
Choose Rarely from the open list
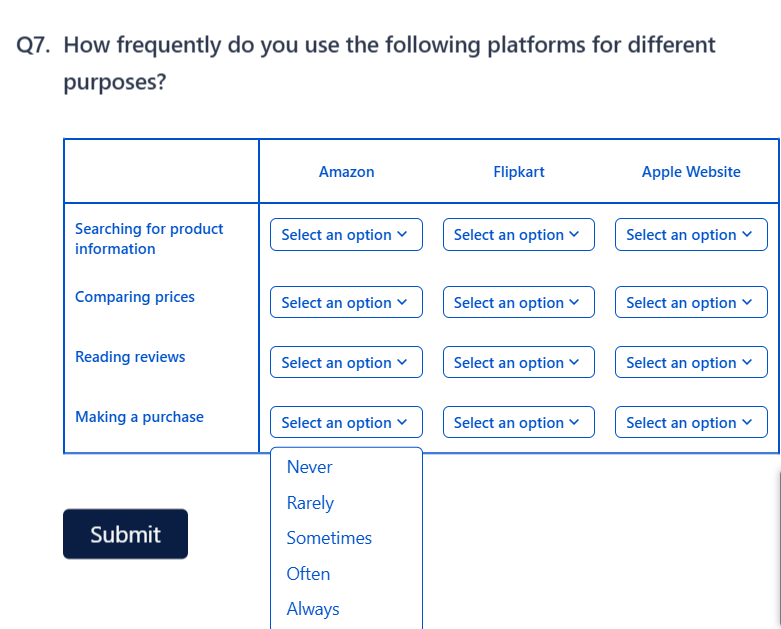coord(310,503)
